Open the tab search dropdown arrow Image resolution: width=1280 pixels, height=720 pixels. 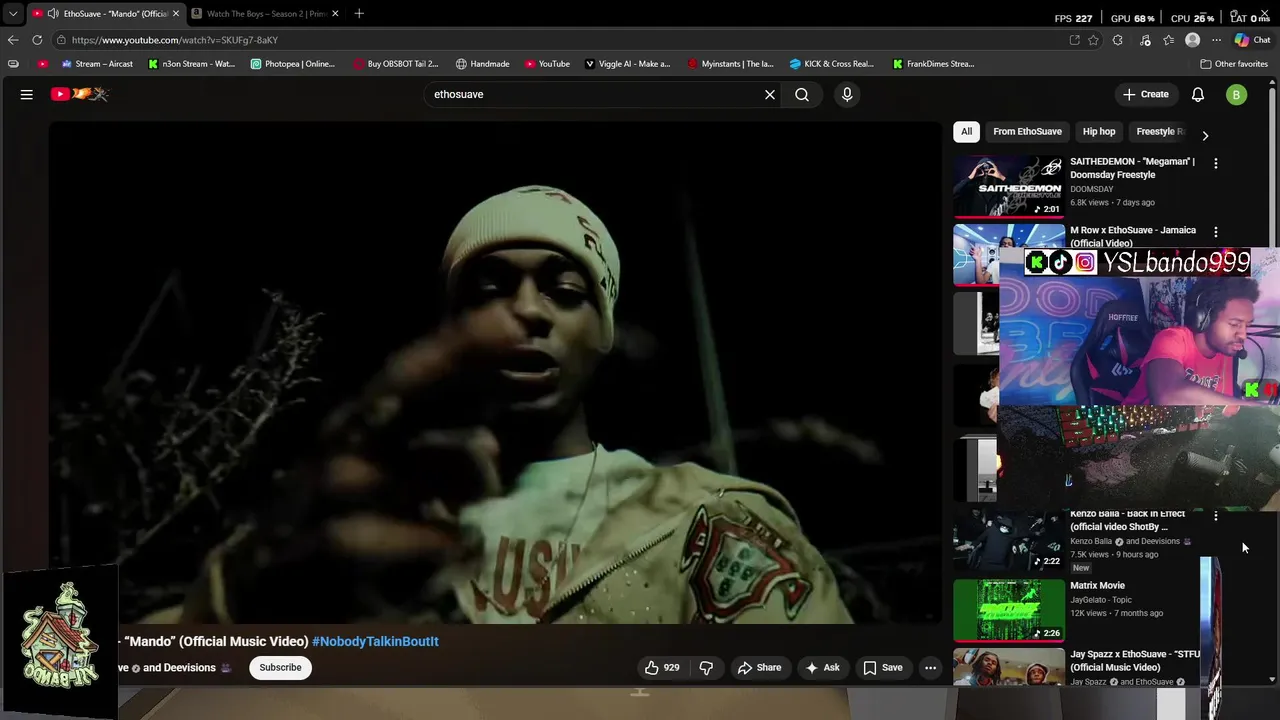coord(13,13)
